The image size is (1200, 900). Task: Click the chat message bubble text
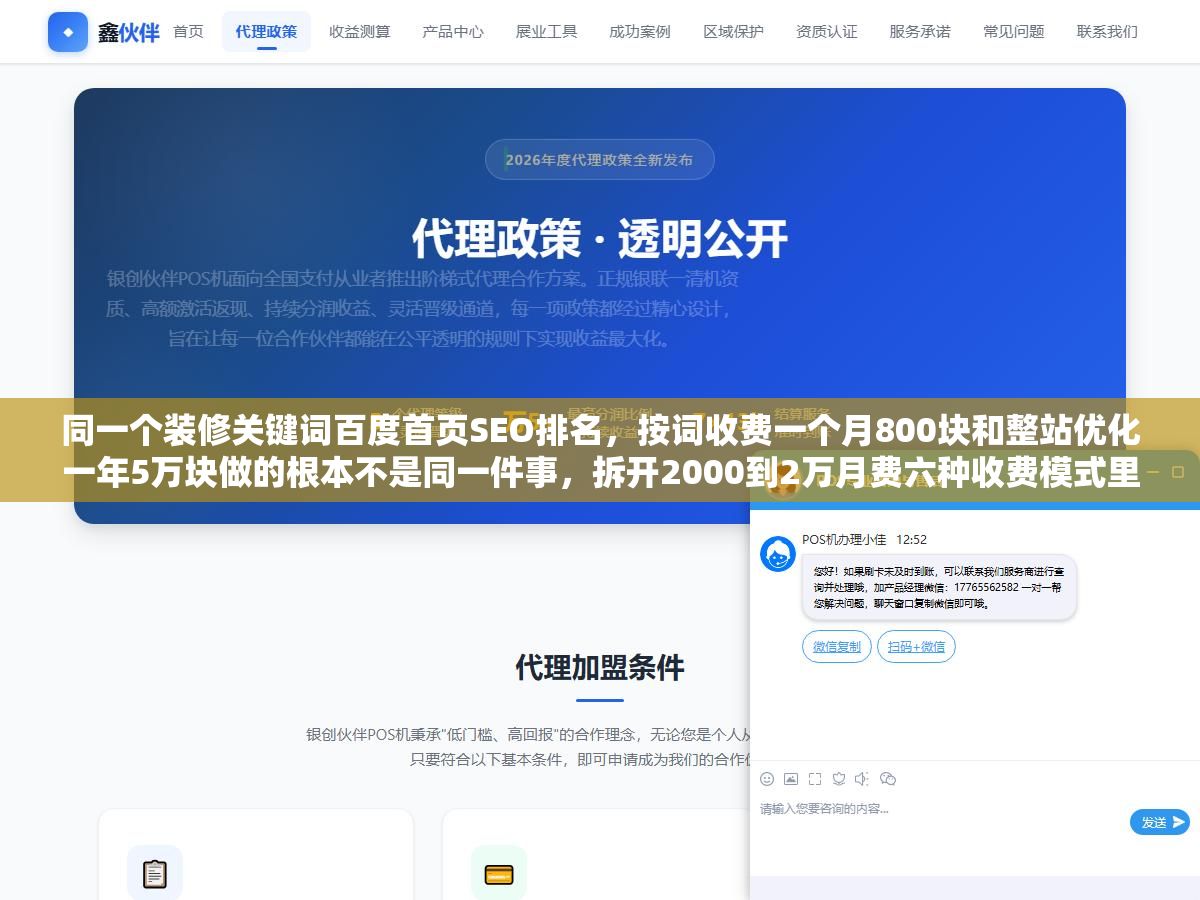coord(938,587)
